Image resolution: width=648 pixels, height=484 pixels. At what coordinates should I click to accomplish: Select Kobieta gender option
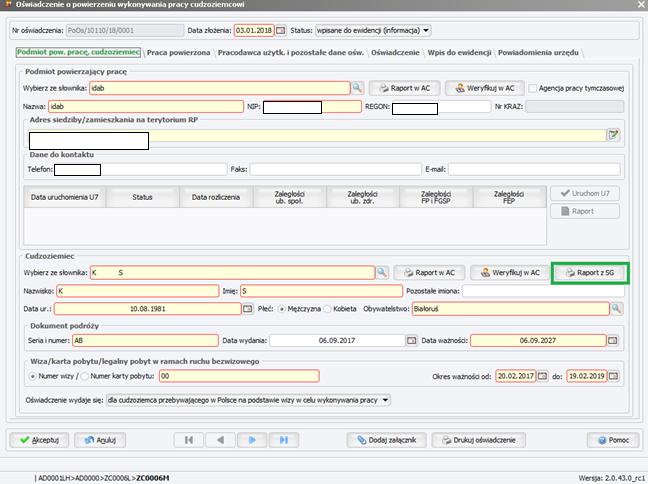[327, 309]
